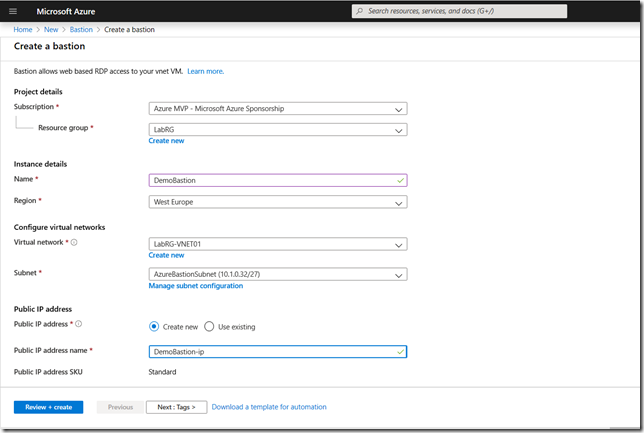Click the Previous button
Viewport: 644px width, 433px height.
coord(120,407)
